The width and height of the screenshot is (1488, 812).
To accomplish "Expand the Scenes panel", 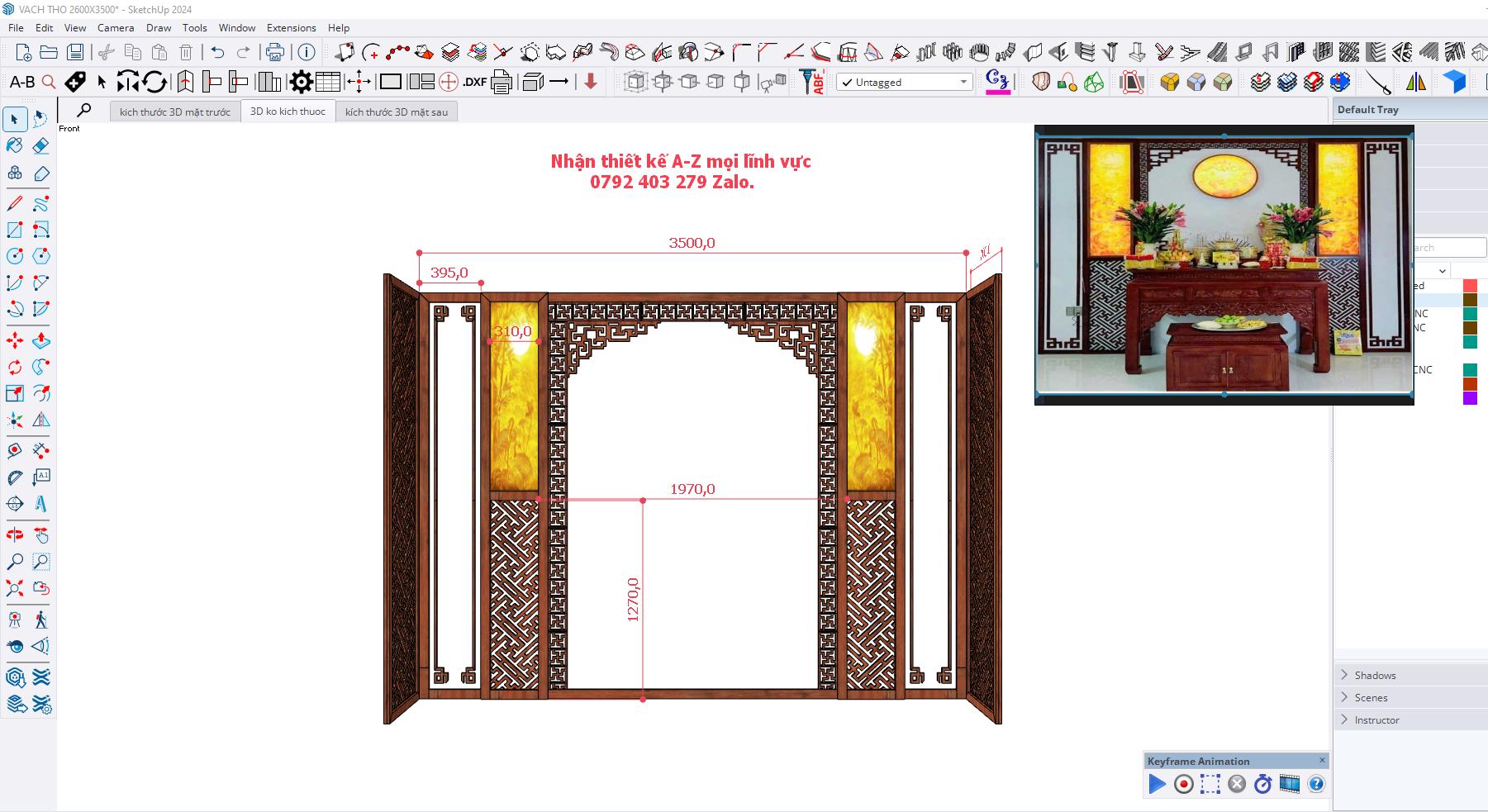I will click(1371, 697).
